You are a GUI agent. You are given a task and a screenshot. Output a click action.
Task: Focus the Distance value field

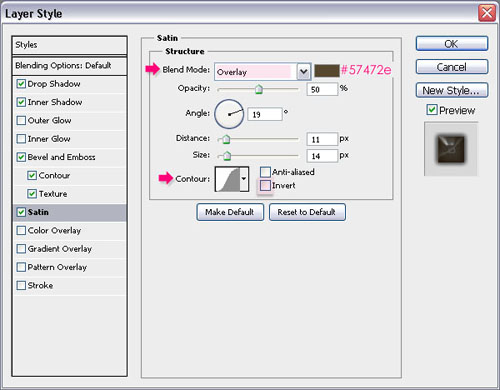(x=322, y=139)
